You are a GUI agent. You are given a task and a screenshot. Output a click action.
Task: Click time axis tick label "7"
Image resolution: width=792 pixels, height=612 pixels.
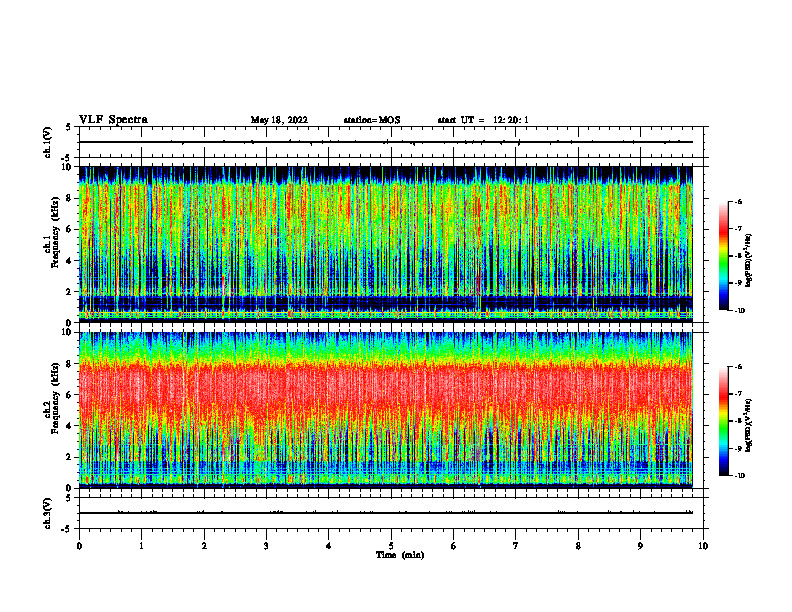[x=516, y=546]
